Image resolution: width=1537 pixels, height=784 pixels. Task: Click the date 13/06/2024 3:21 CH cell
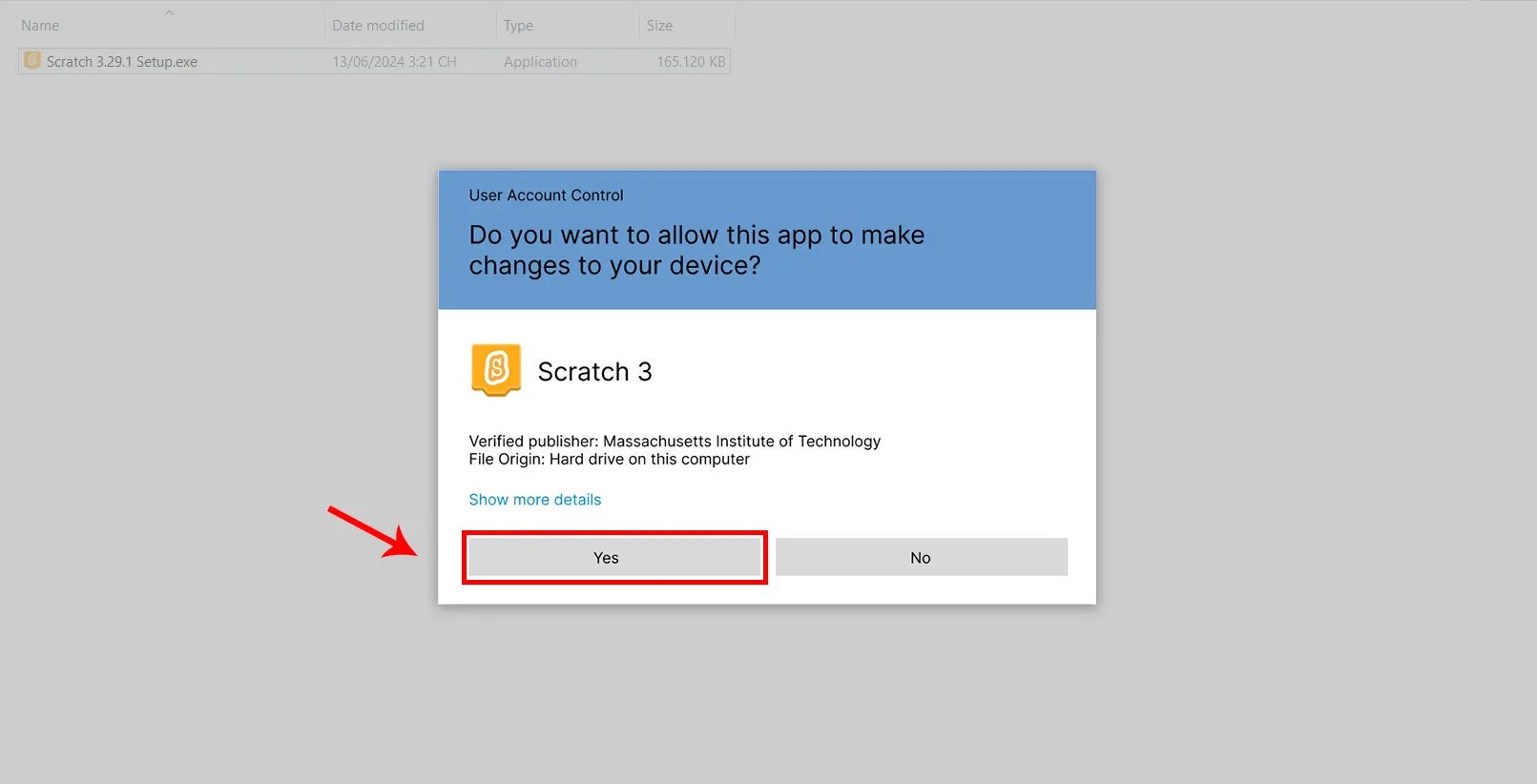(394, 62)
